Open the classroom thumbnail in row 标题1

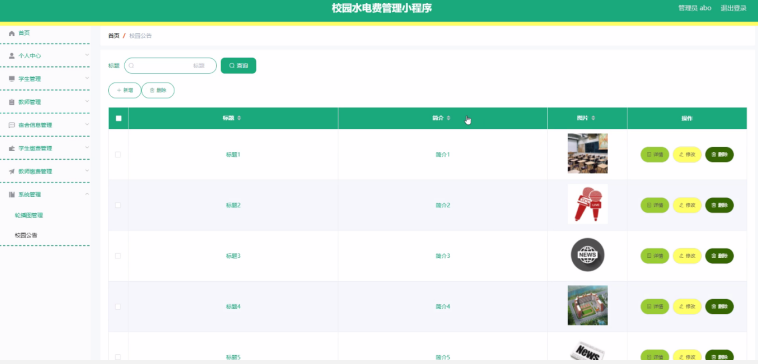coord(587,154)
